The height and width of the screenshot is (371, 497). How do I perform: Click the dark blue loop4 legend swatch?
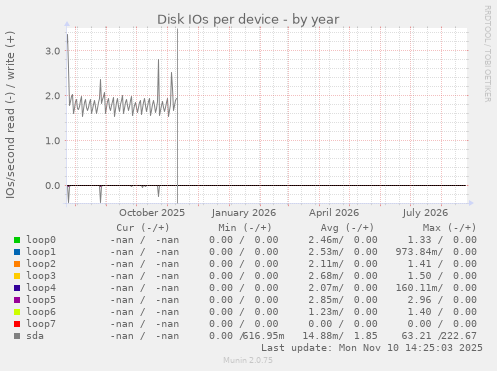[x=17, y=288]
